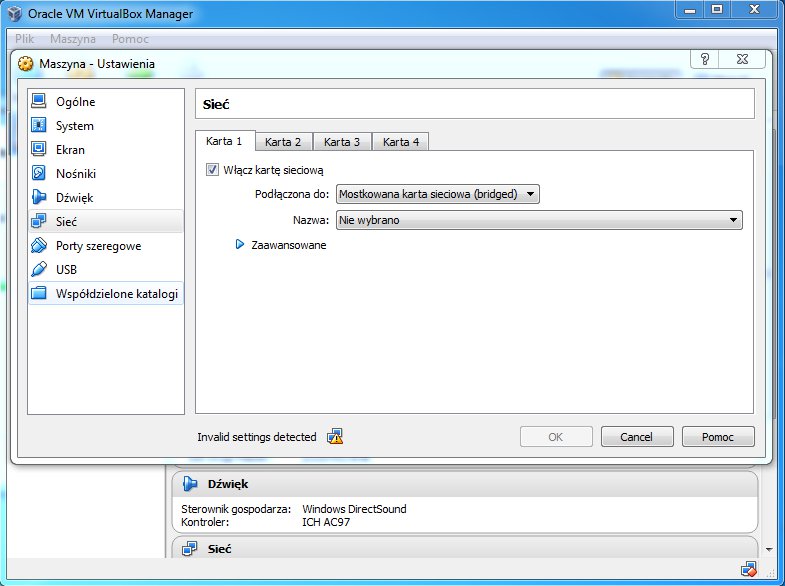
Task: Open Porty szeregowe settings
Action: (106, 246)
